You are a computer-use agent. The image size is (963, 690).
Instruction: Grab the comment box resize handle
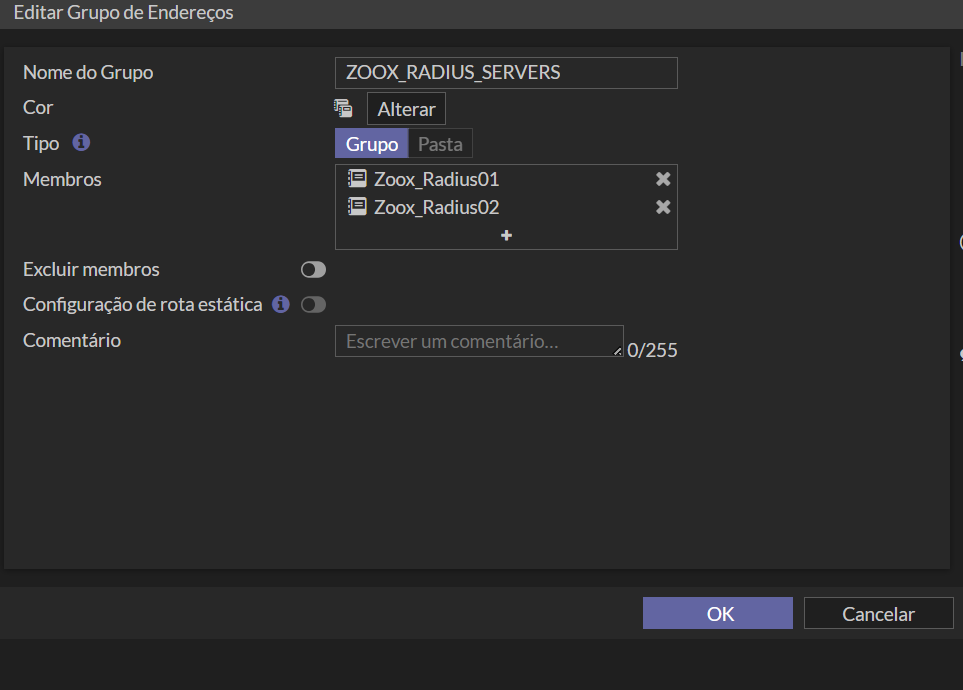click(x=617, y=351)
